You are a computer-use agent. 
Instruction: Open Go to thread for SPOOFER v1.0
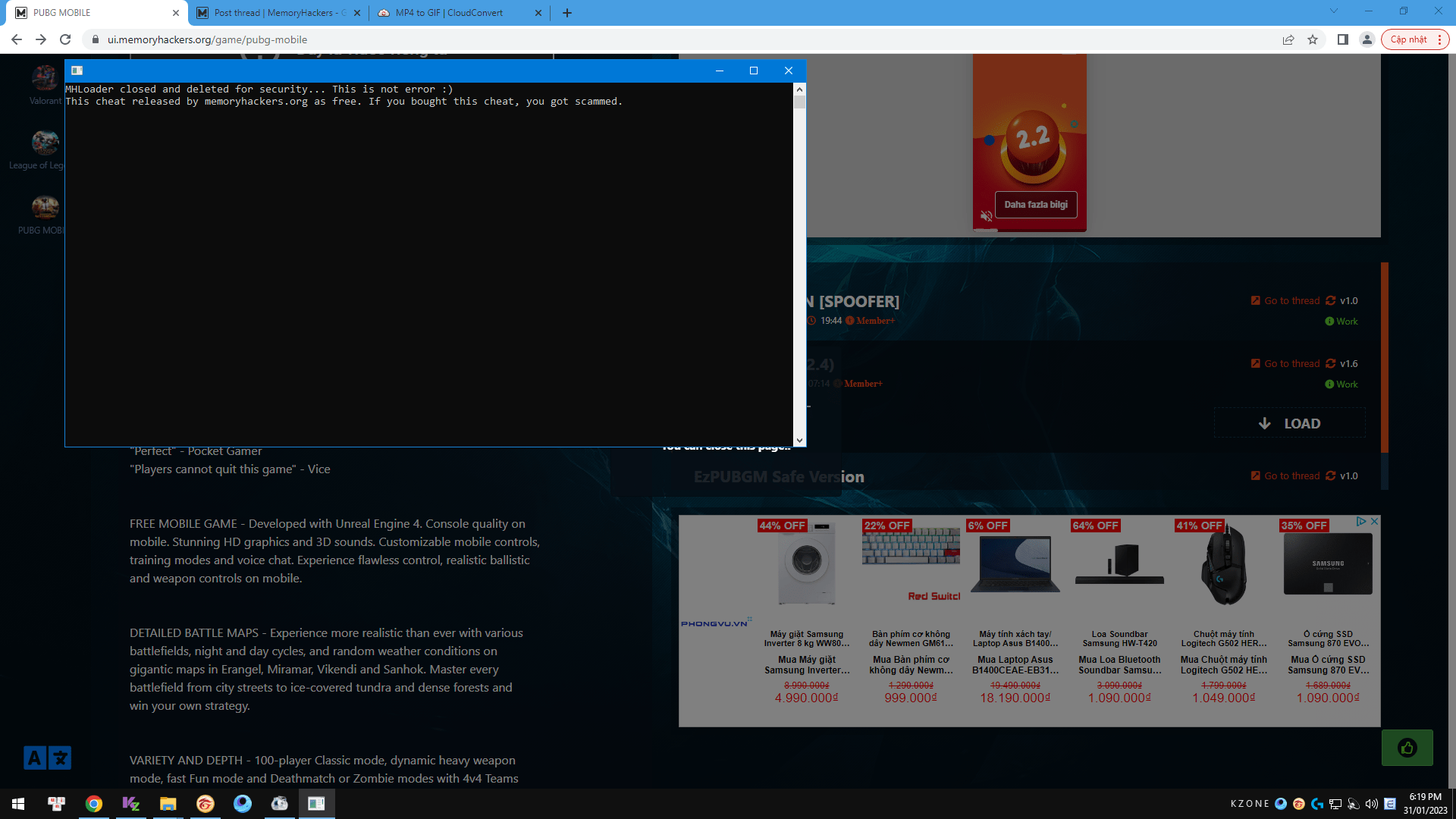[x=1285, y=301]
